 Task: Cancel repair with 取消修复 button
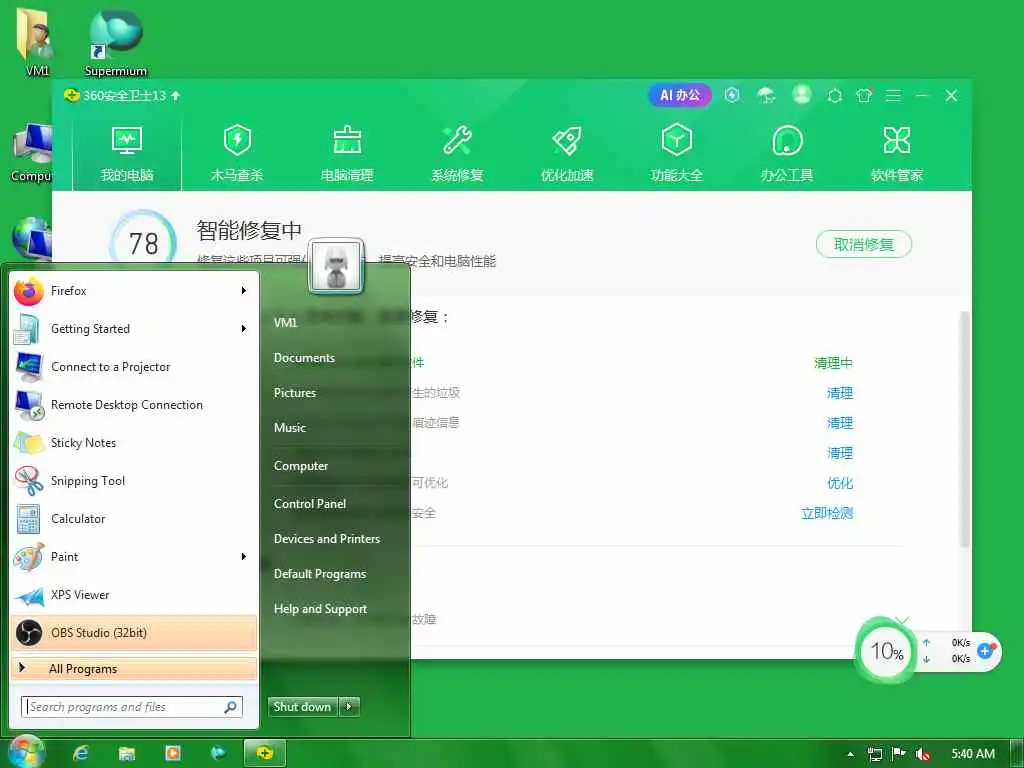tap(863, 244)
